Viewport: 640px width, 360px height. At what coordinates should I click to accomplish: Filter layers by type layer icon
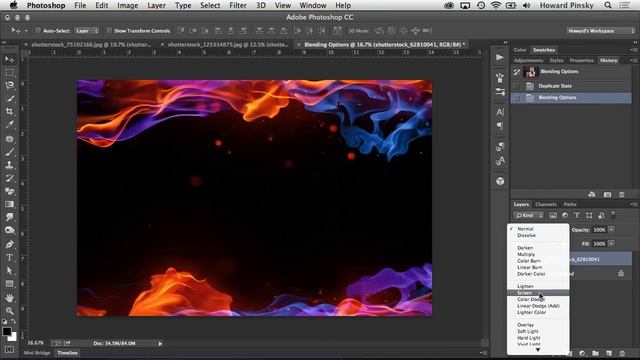click(x=577, y=216)
